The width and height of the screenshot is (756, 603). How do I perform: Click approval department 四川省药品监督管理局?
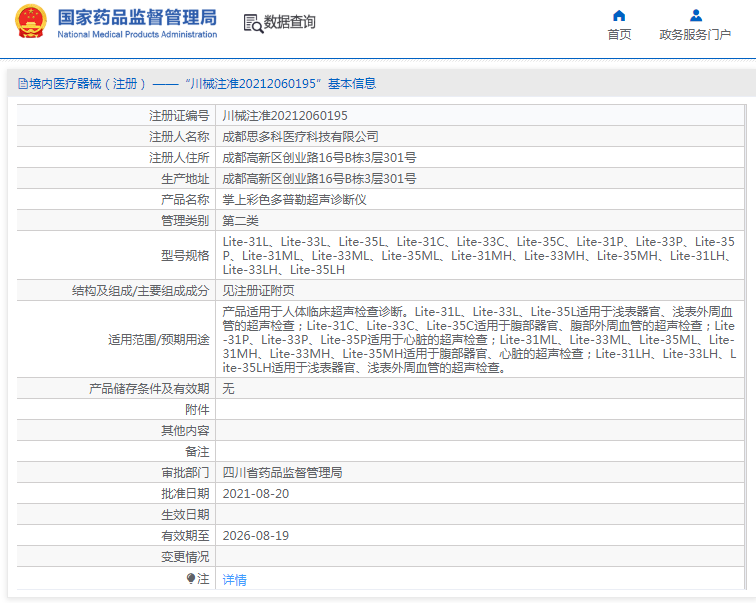(x=282, y=472)
